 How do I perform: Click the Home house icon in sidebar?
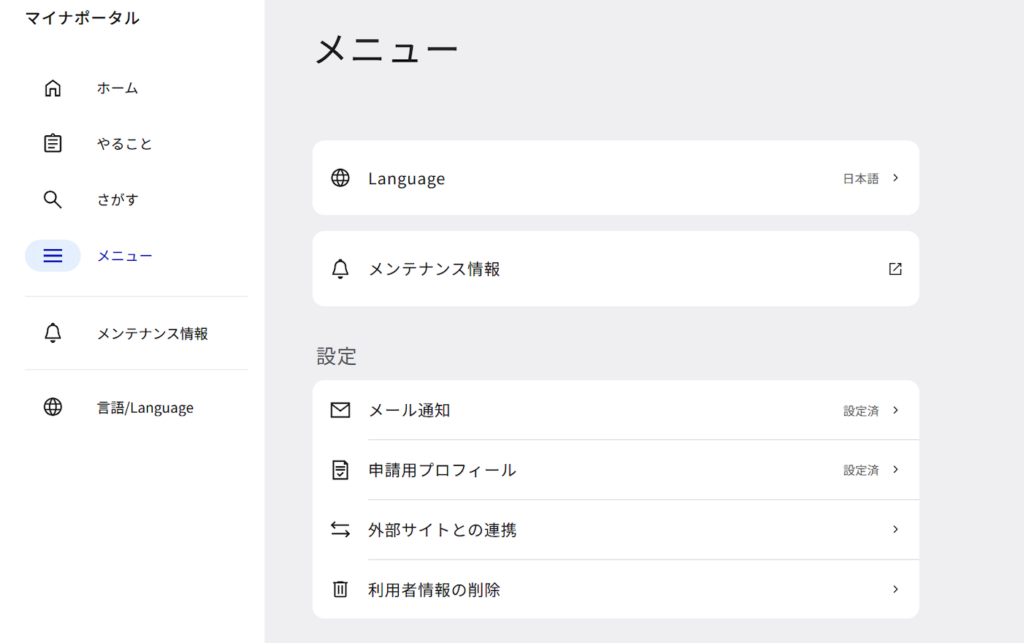[53, 88]
